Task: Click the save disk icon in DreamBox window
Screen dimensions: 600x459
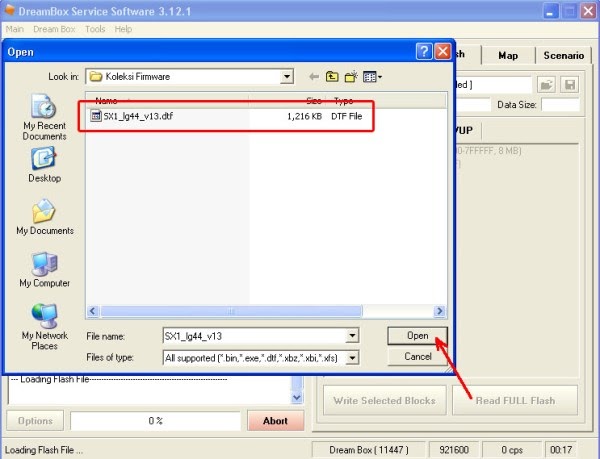Action: [x=569, y=85]
